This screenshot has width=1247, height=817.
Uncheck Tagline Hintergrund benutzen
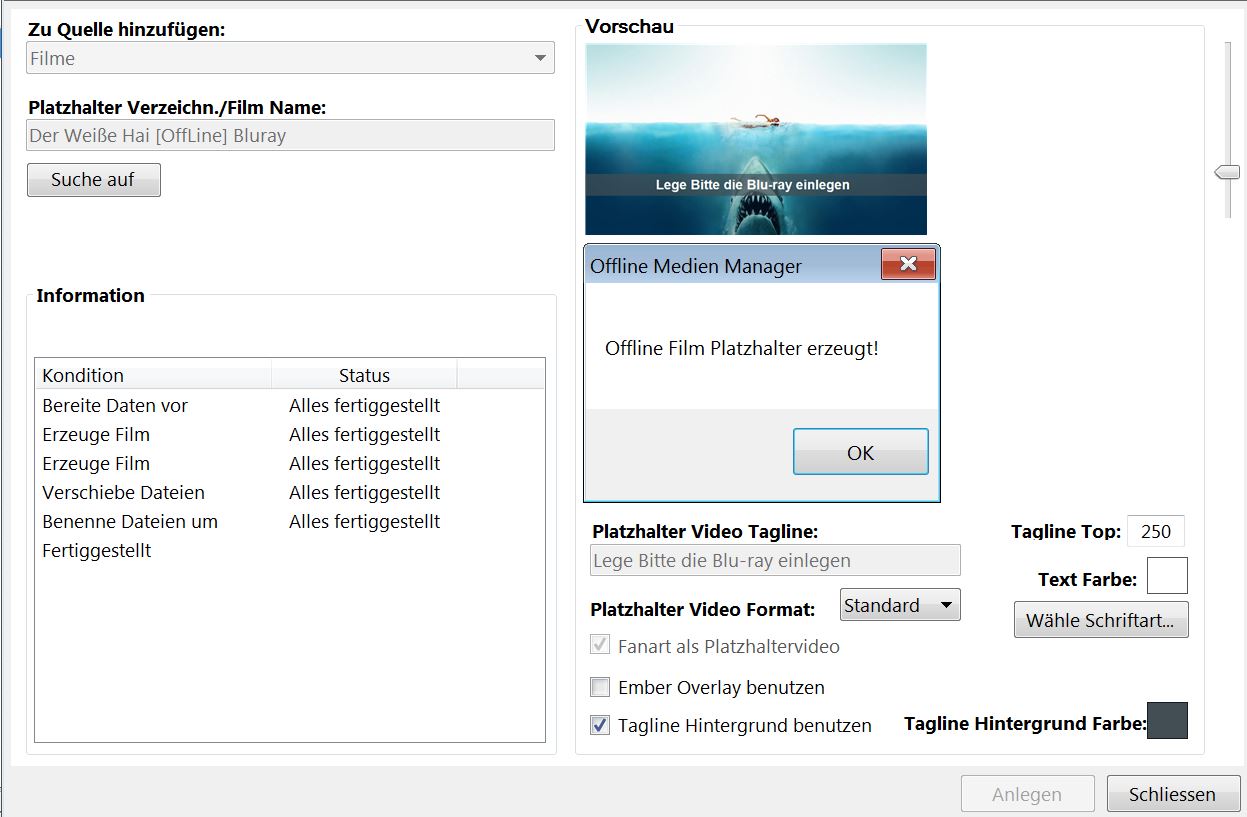[x=600, y=725]
